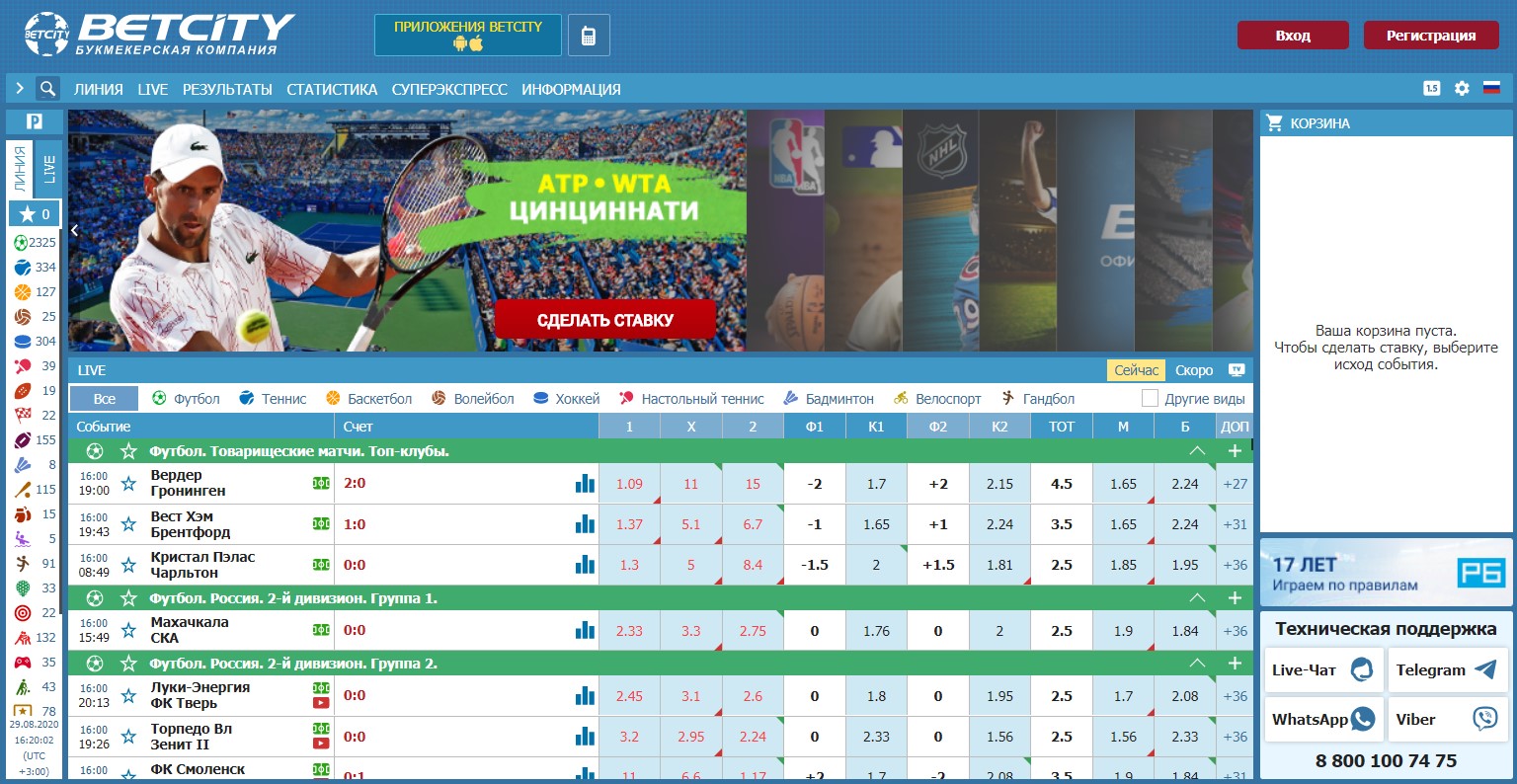Open video stream icon for Луки-Энергия match

(321, 703)
